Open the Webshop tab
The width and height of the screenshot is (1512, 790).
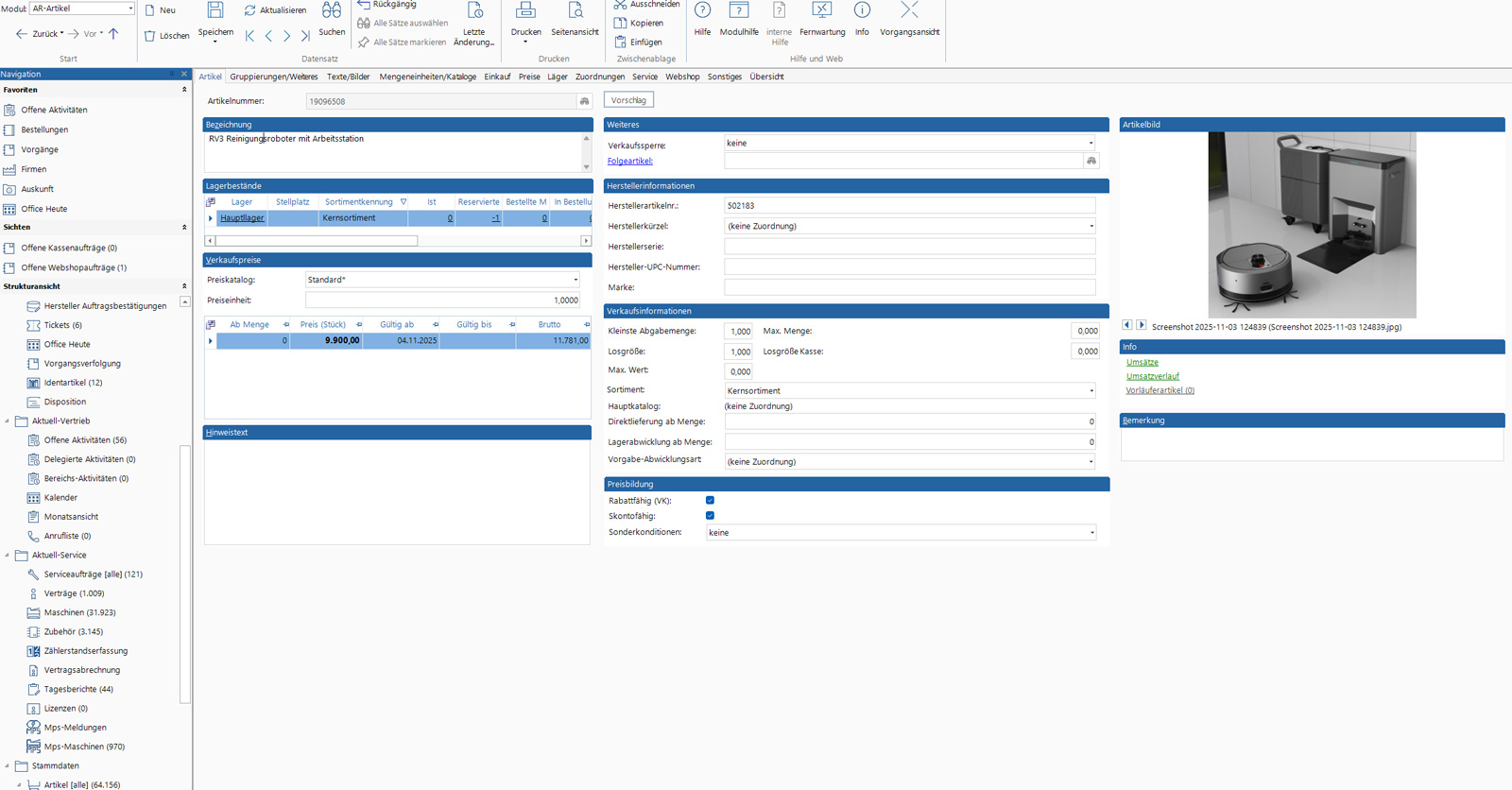(x=682, y=77)
